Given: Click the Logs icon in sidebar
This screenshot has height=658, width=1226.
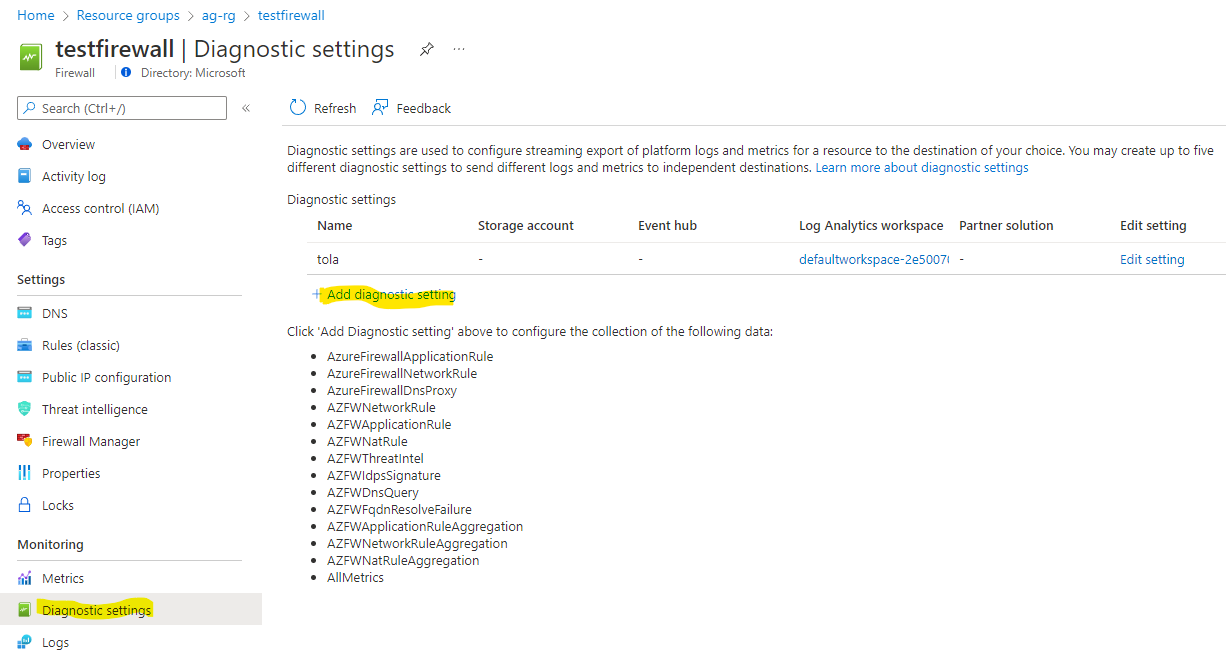Looking at the screenshot, I should coord(25,642).
